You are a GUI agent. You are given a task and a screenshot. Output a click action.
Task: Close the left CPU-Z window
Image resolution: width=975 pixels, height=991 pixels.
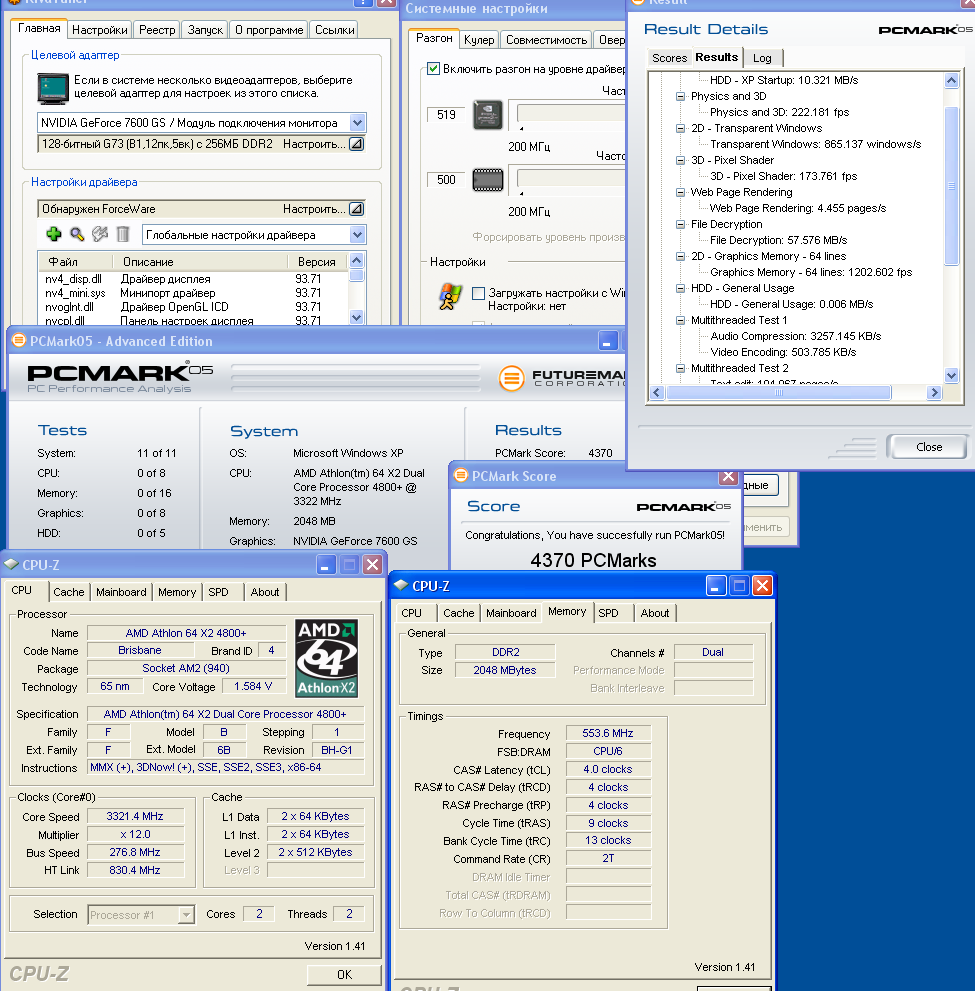click(373, 565)
